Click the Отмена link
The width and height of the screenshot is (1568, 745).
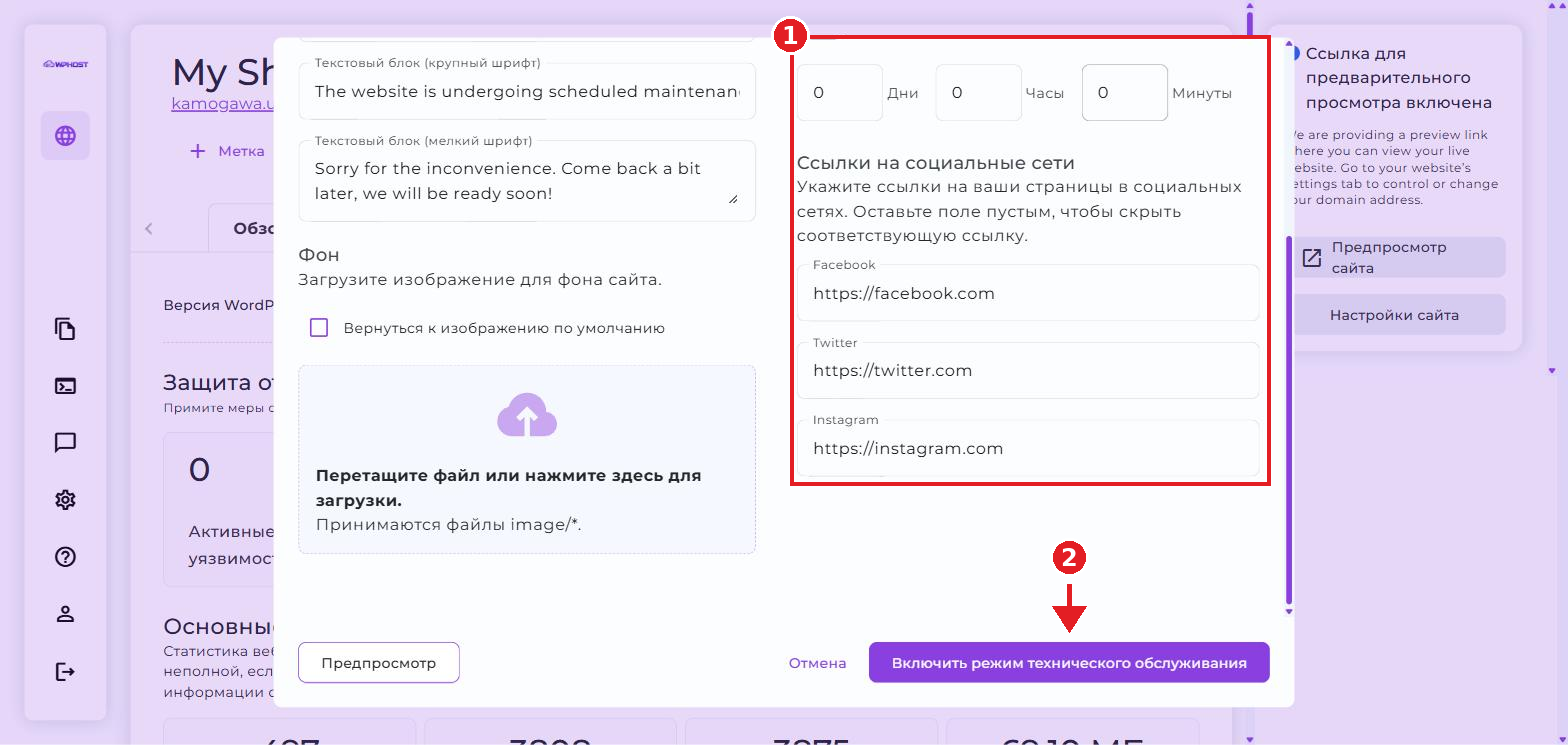click(817, 663)
